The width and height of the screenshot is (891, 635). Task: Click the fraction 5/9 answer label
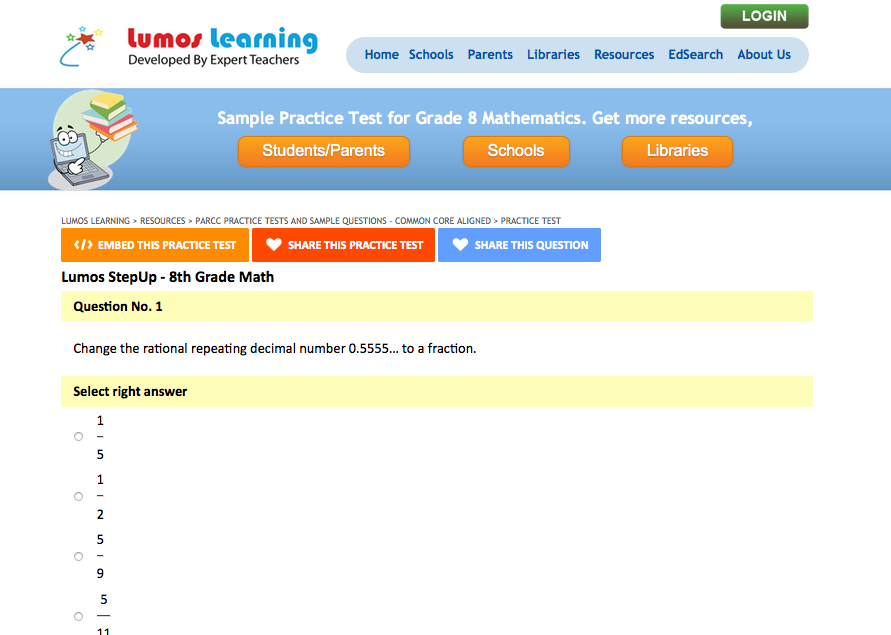tap(100, 557)
